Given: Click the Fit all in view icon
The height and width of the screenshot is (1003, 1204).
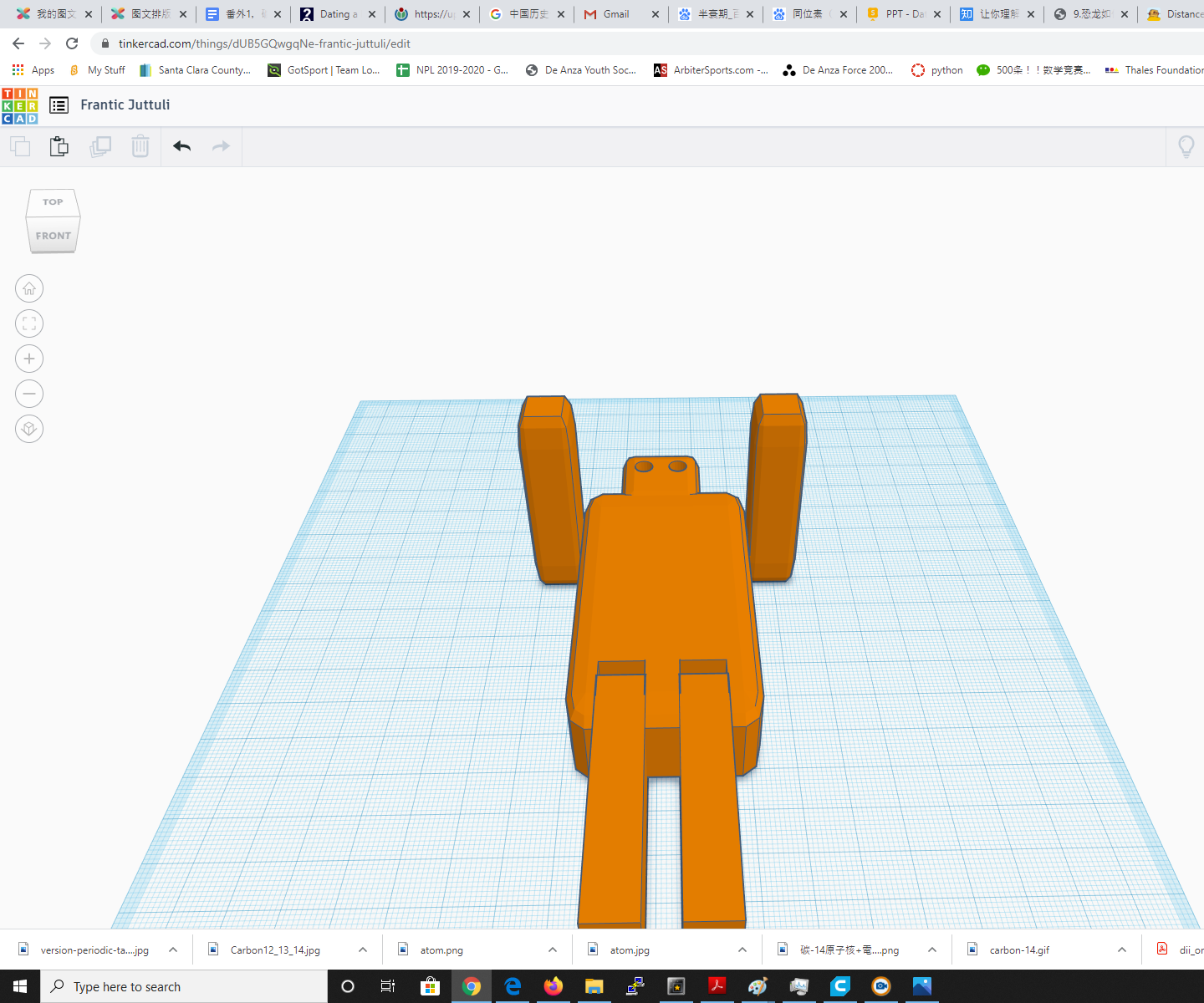Looking at the screenshot, I should point(29,323).
